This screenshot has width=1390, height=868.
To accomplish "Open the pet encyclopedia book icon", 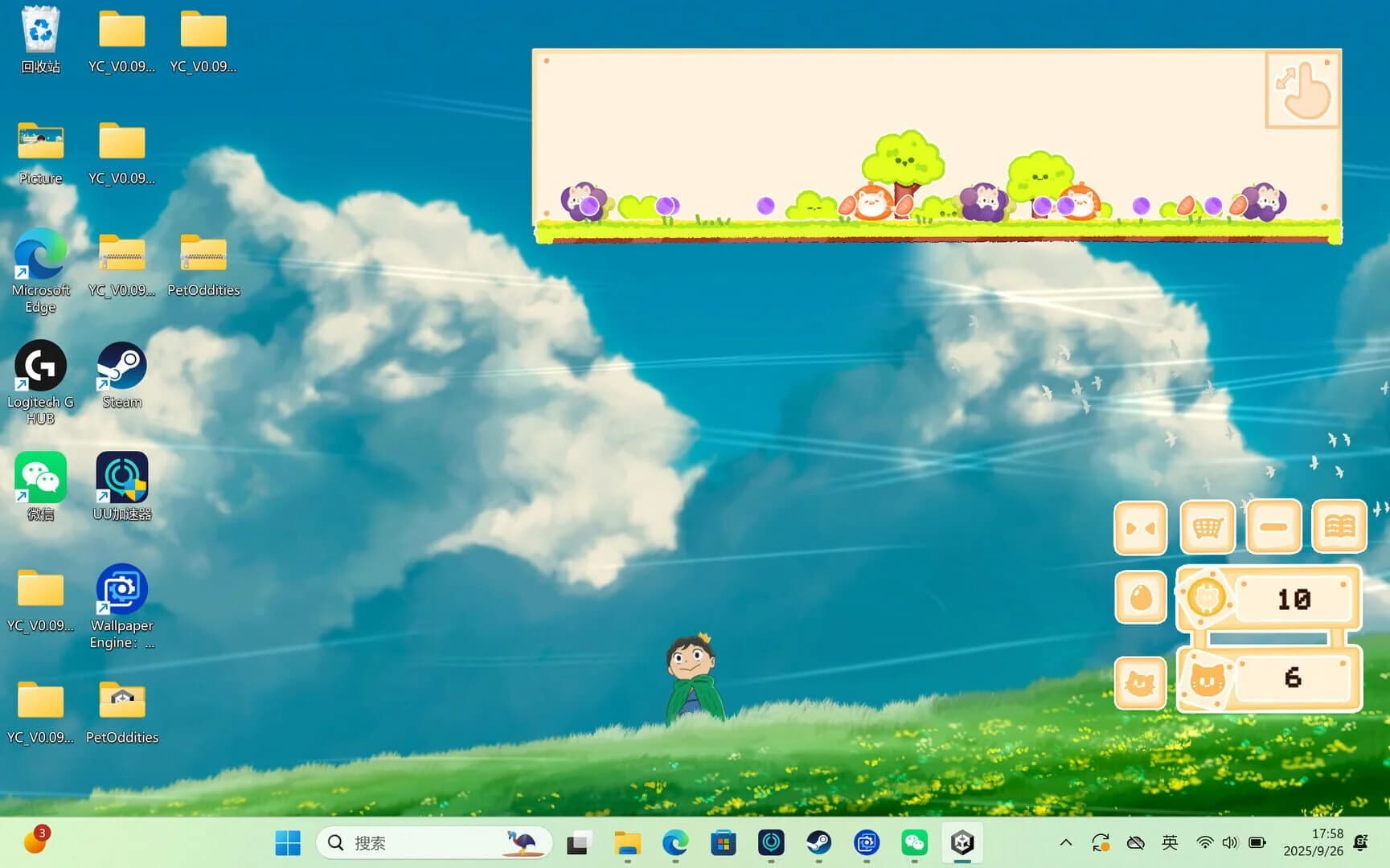I will click(x=1339, y=526).
